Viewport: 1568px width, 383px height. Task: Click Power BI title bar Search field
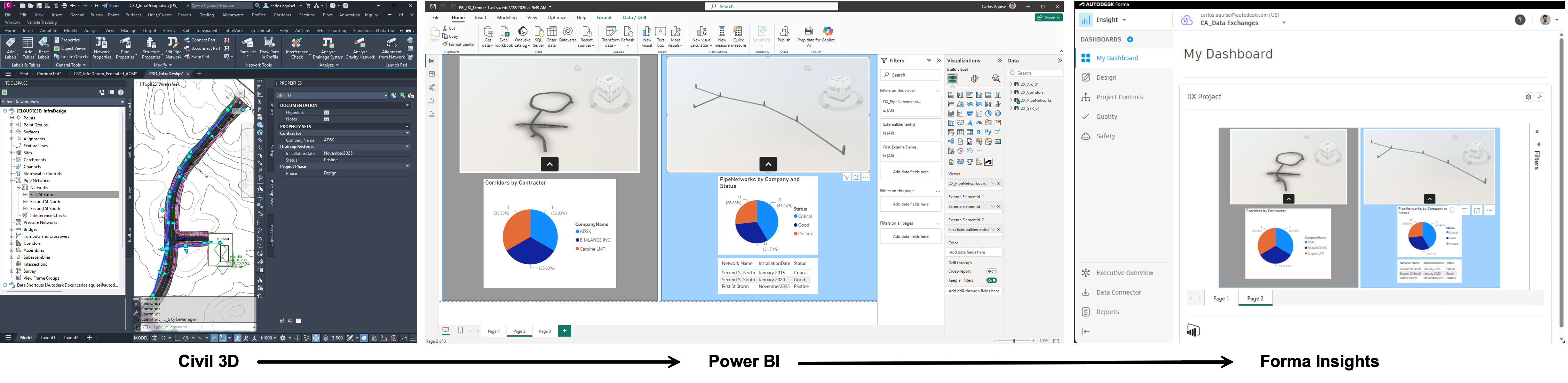pyautogui.click(x=771, y=7)
